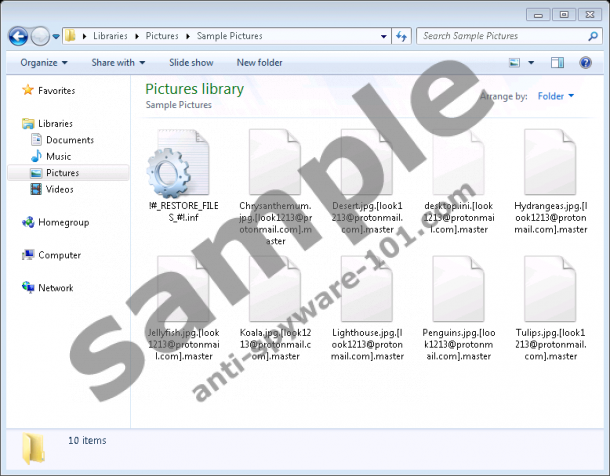Open the Organize dropdown menu
This screenshot has height=476, width=610.
(x=43, y=62)
